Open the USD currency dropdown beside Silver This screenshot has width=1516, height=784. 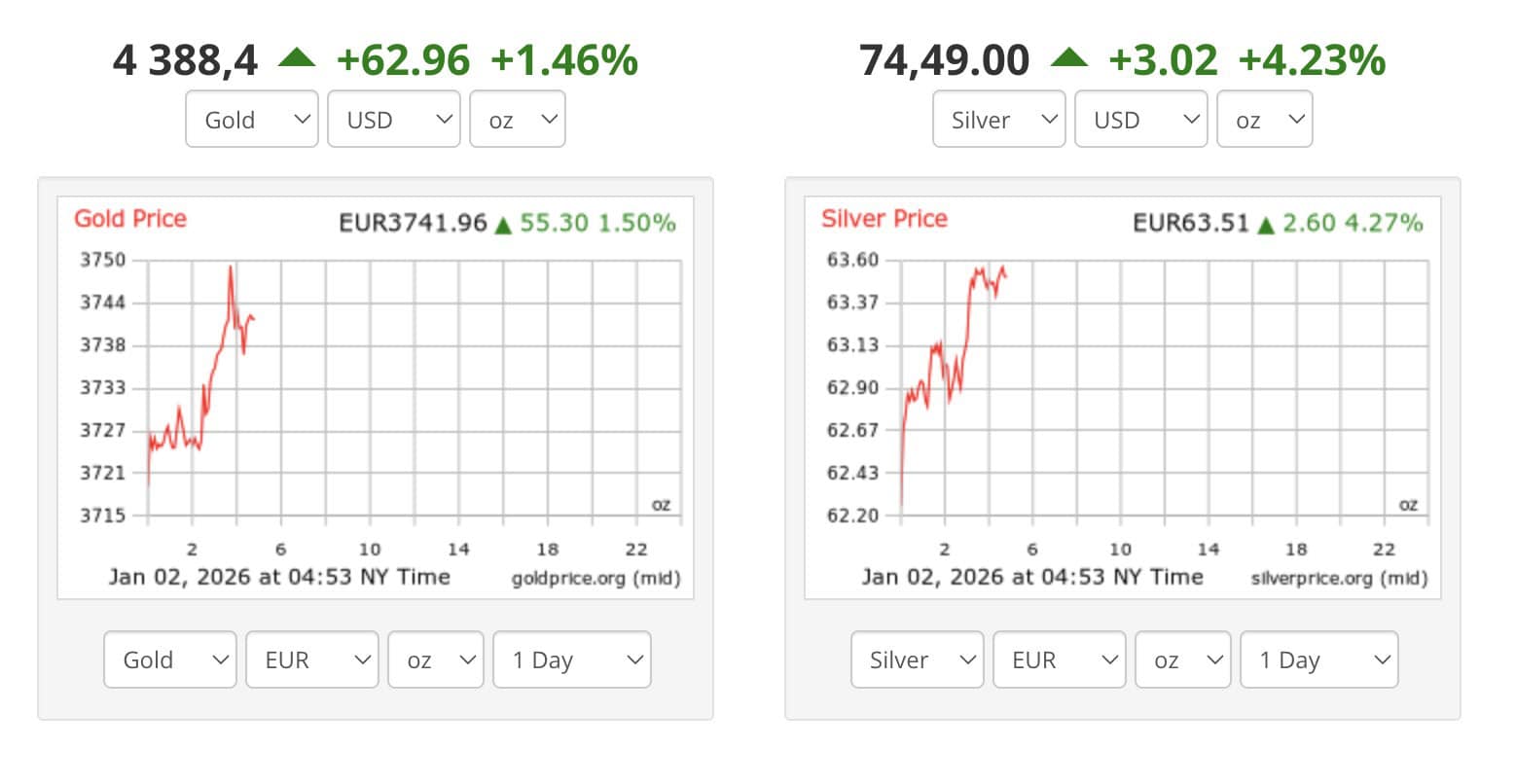coord(1140,120)
